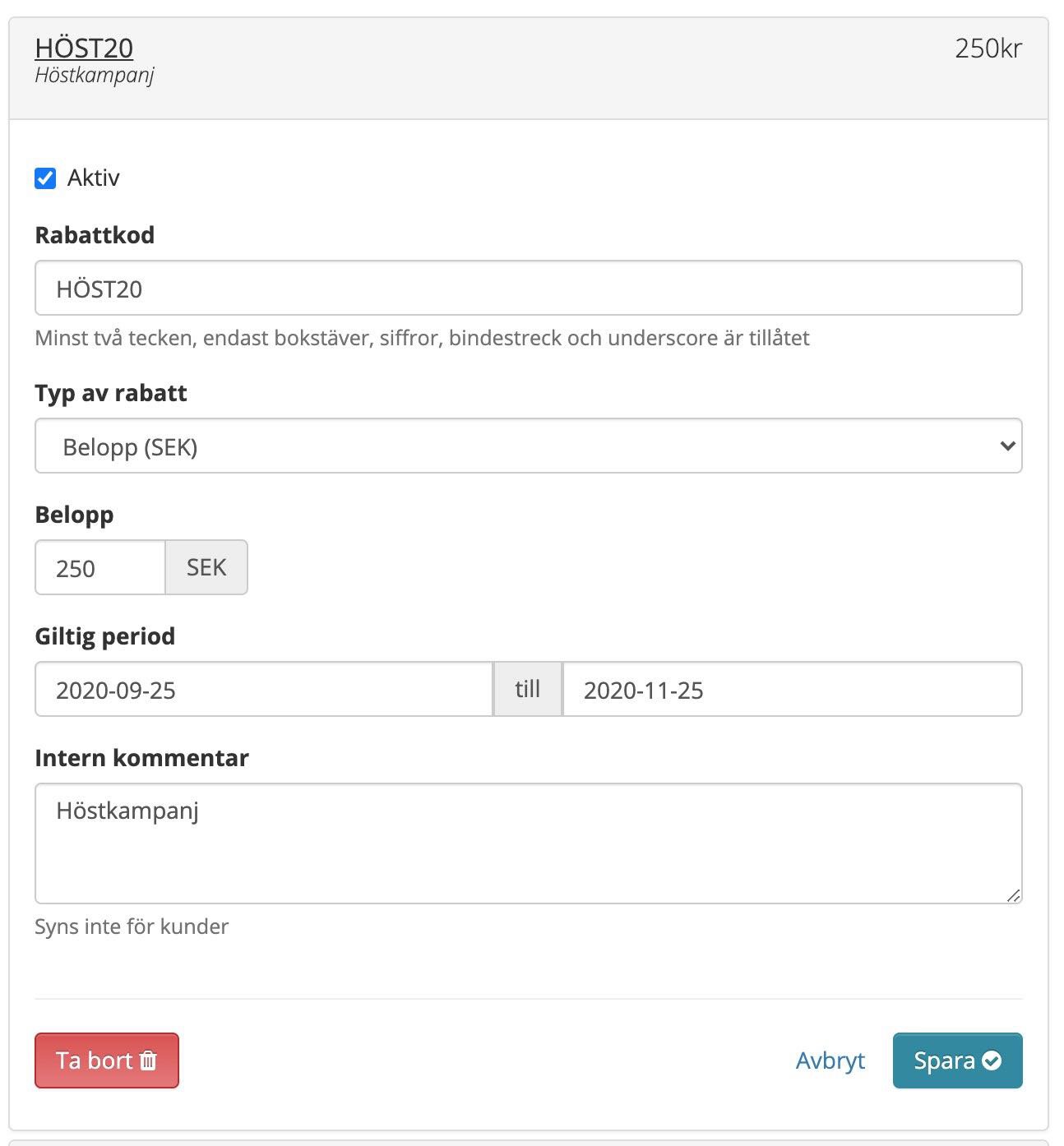Click the SEK currency addon
This screenshot has width=1064, height=1146.
tap(206, 568)
